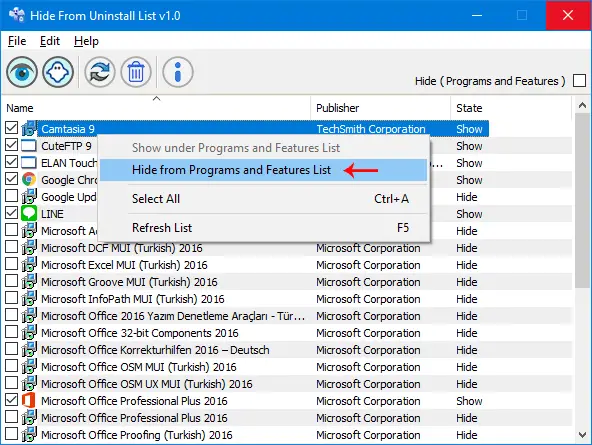Image resolution: width=592 pixels, height=445 pixels.
Task: Click the trash can toolbar icon
Action: [x=136, y=72]
